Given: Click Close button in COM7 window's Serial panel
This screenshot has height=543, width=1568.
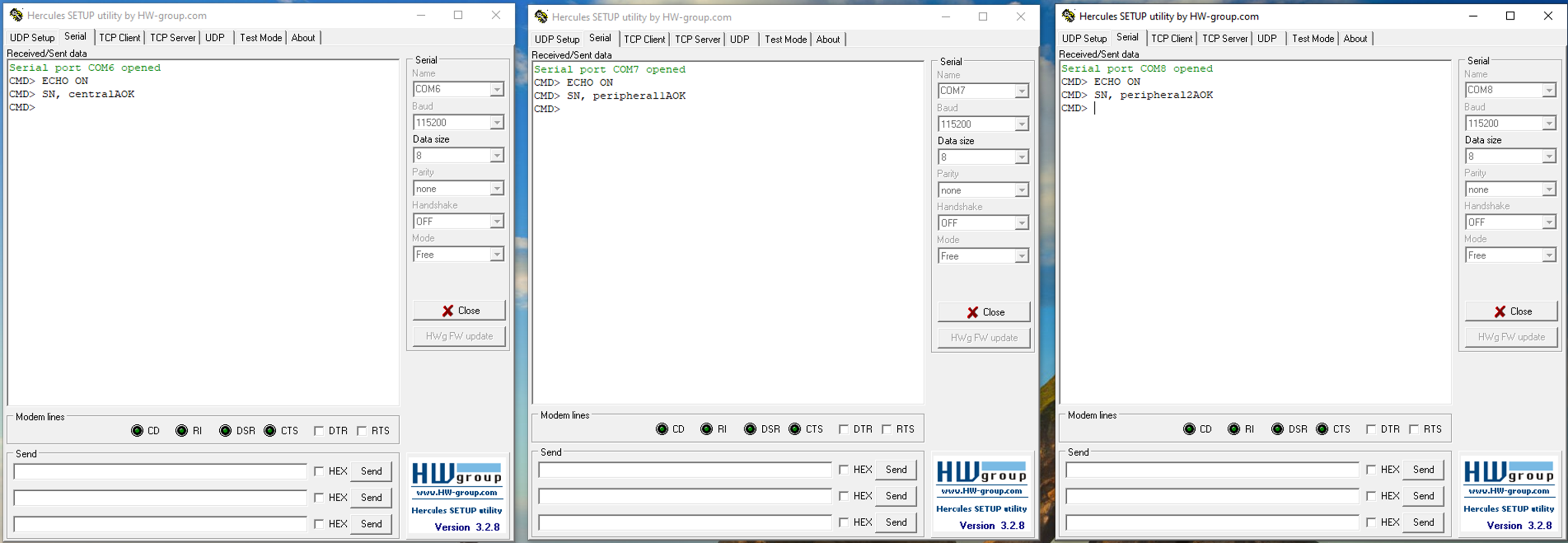Looking at the screenshot, I should click(984, 312).
